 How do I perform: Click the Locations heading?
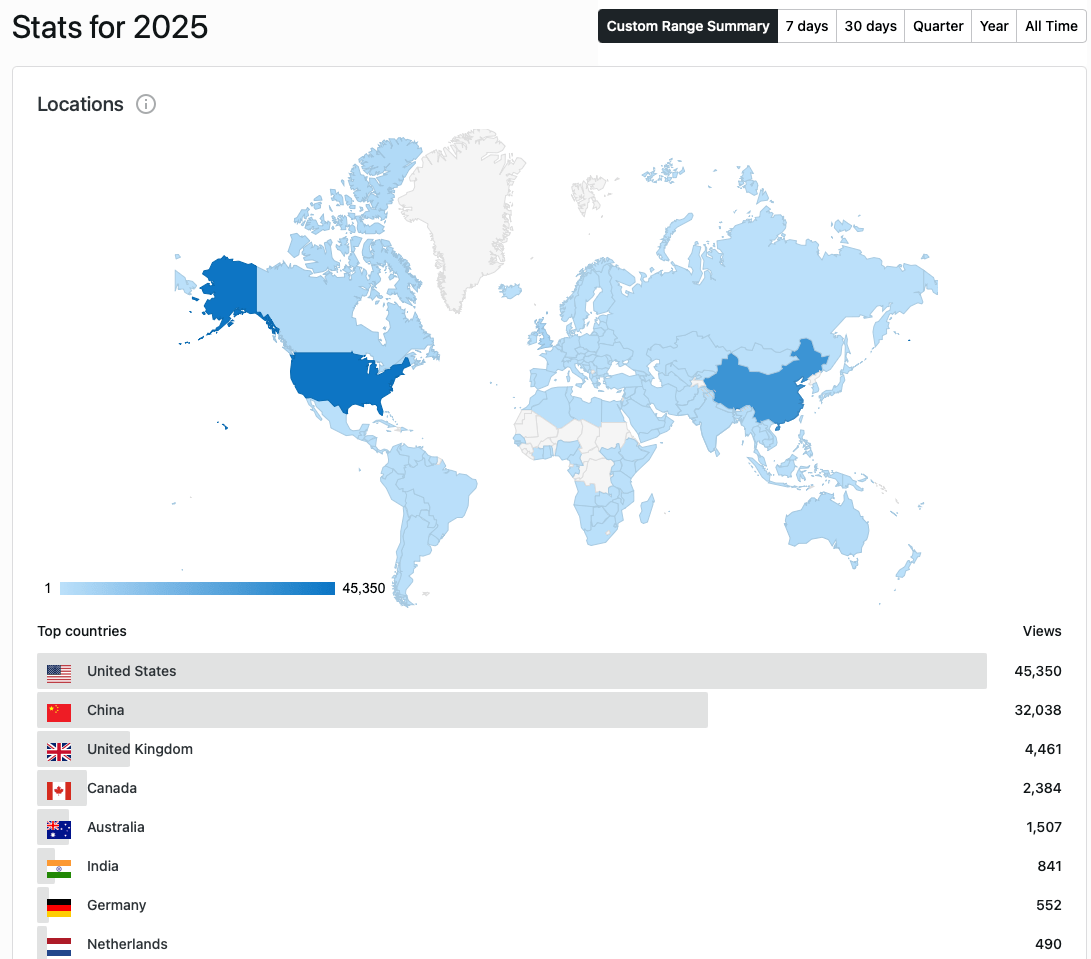pyautogui.click(x=80, y=104)
